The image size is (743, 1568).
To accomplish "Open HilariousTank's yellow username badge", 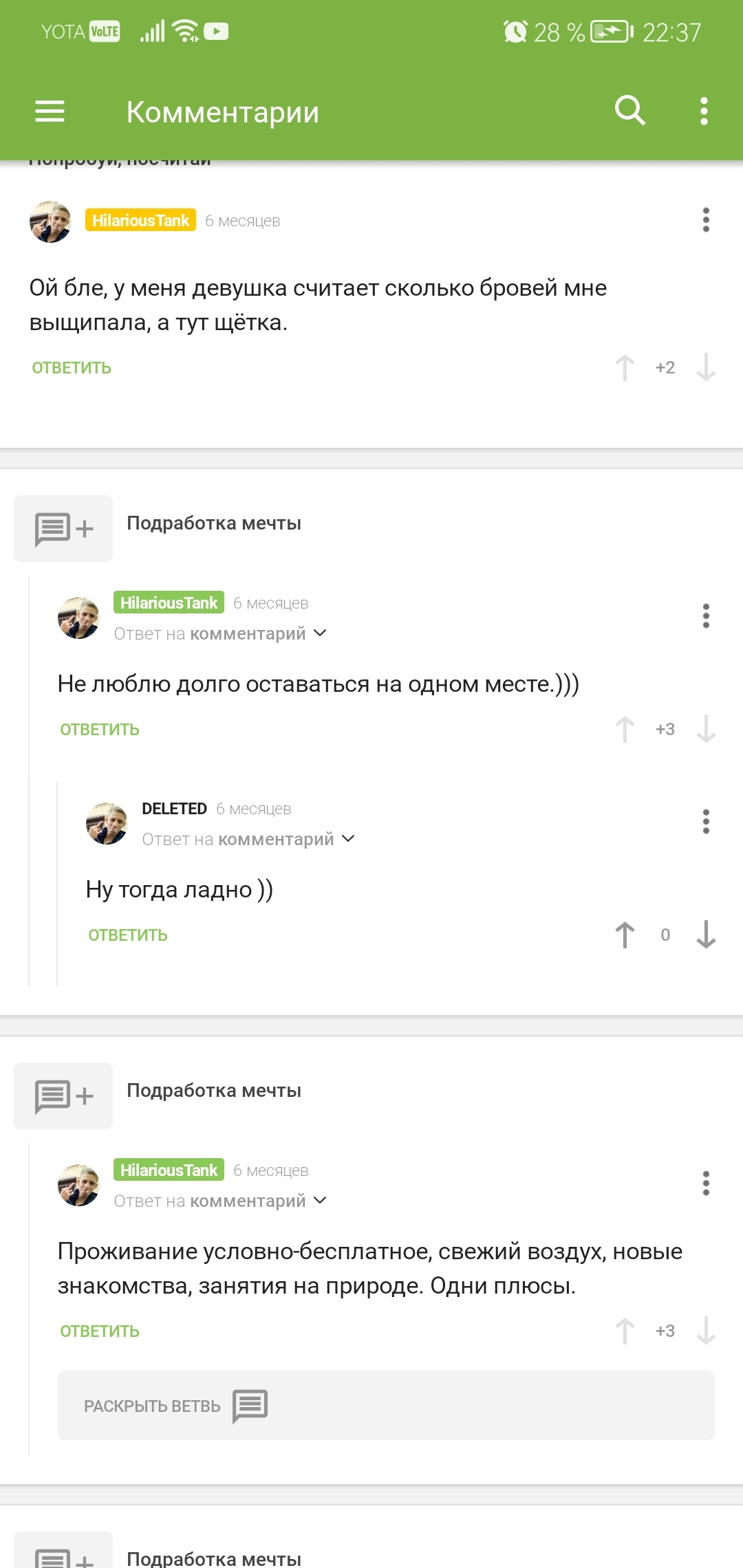I will tap(140, 221).
